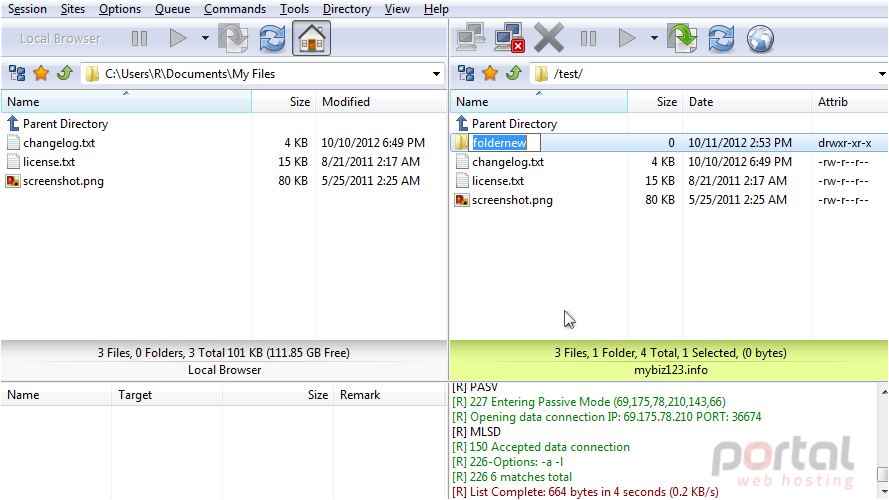Viewport: 889px width, 500px height.
Task: Click the local pane Pause transfer icon
Action: 139,39
